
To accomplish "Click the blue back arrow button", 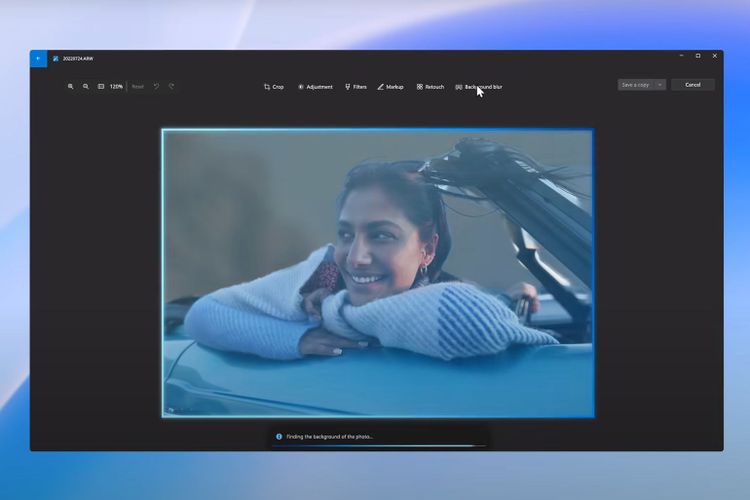I will pos(38,58).
